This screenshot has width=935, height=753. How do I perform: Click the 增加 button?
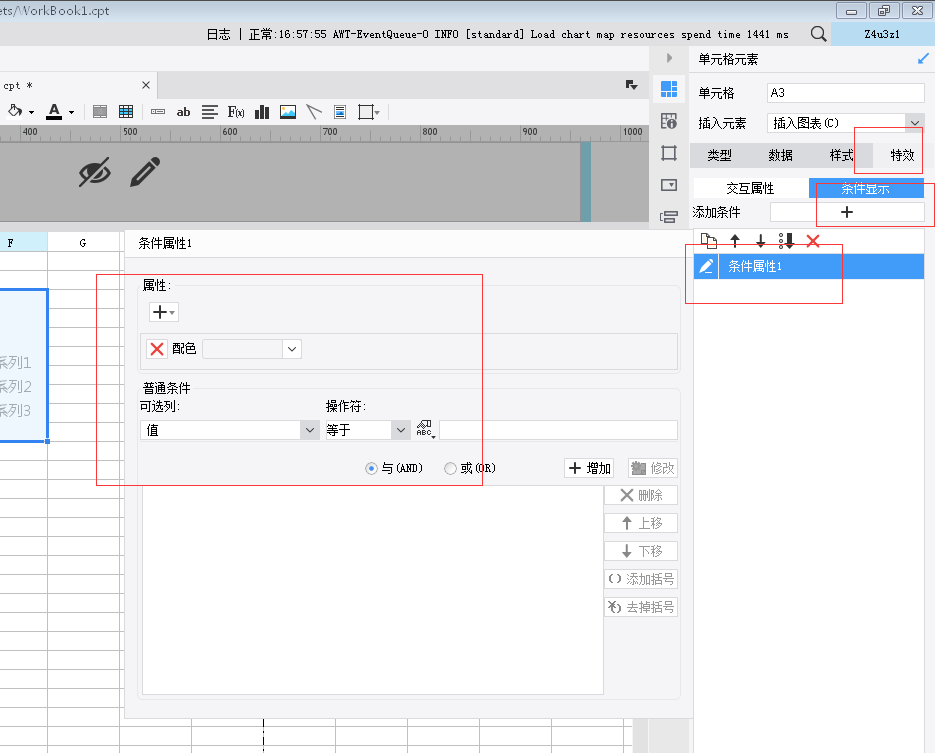coord(589,468)
